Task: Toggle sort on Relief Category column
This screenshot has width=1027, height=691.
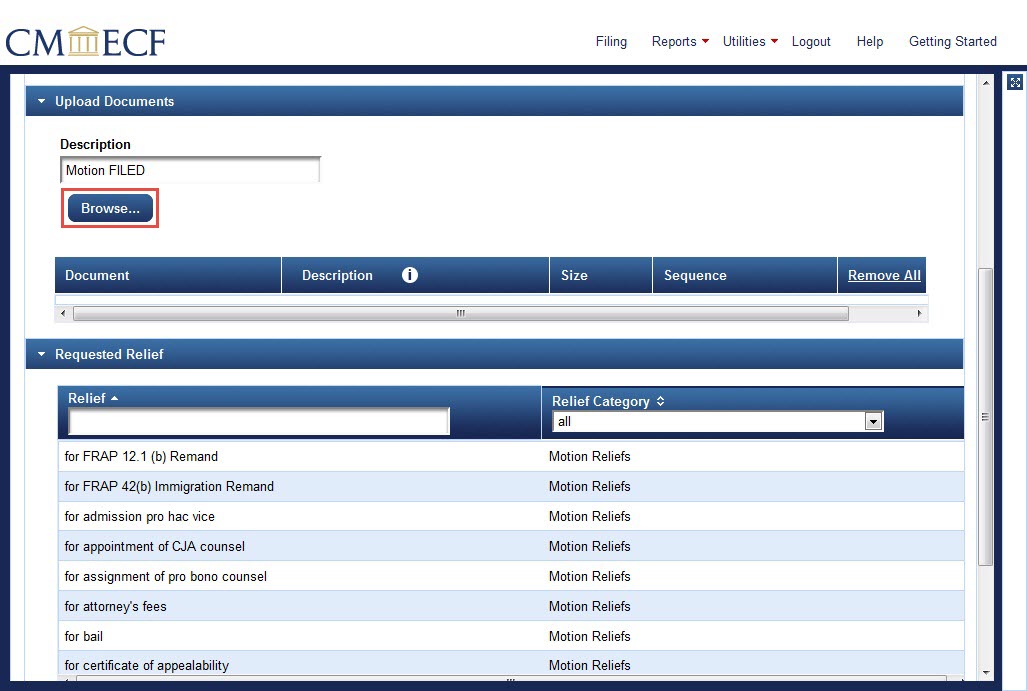Action: coord(661,401)
